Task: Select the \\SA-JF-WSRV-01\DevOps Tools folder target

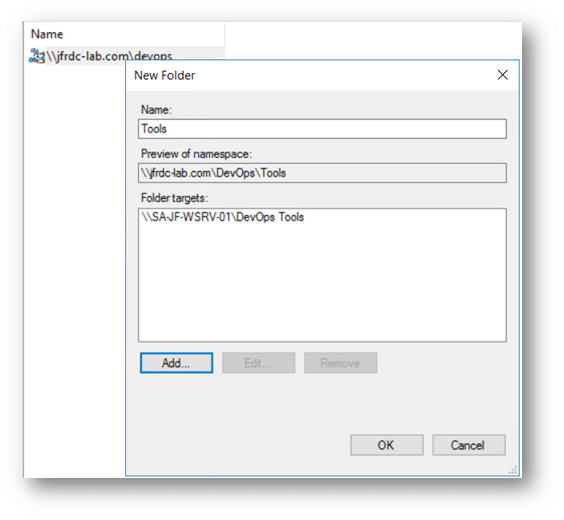Action: point(223,217)
